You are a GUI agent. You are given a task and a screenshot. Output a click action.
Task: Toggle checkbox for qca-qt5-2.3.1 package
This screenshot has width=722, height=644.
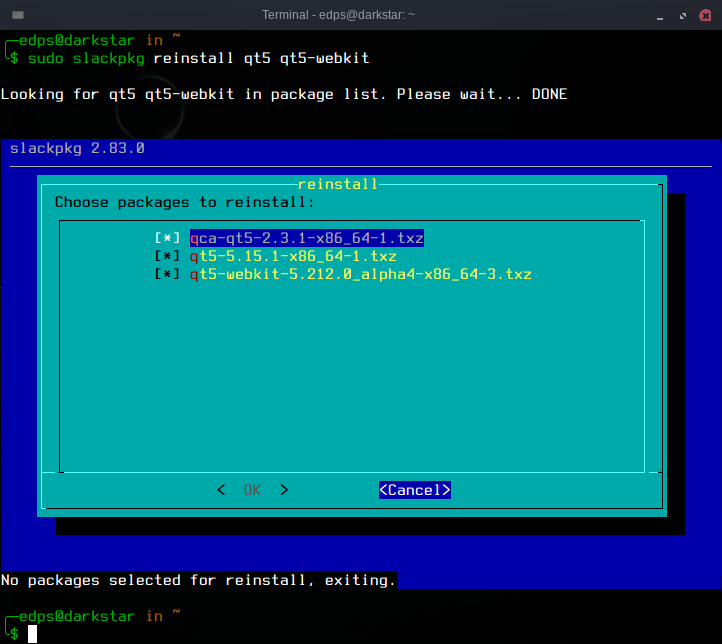167,238
